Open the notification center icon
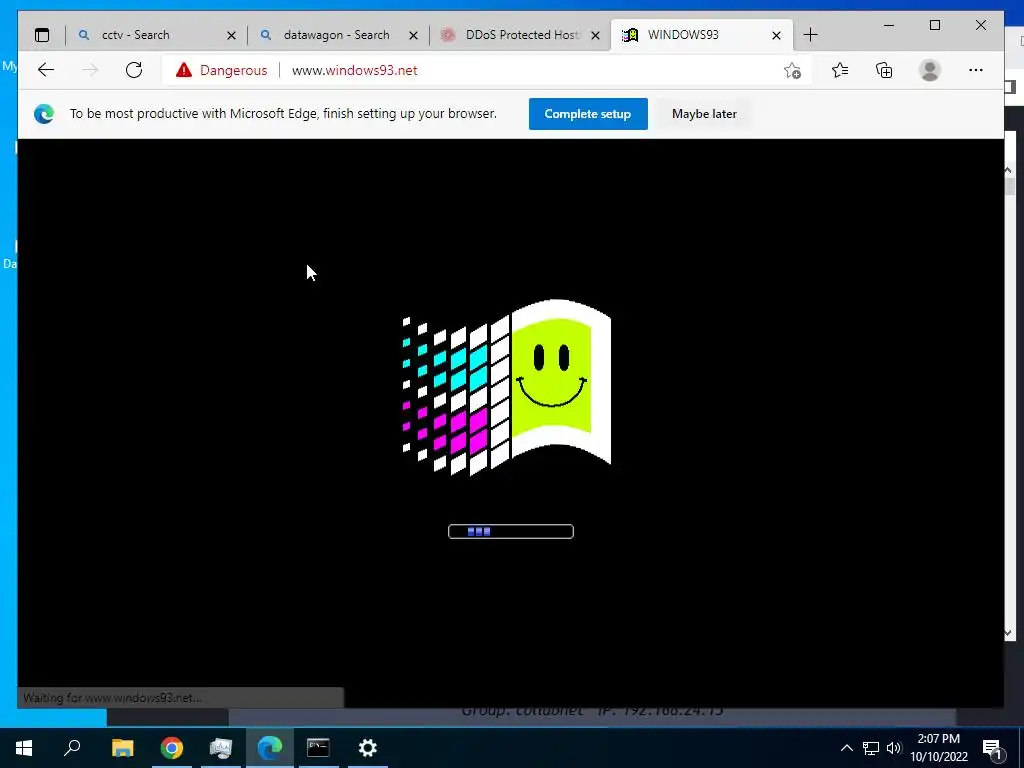This screenshot has width=1024, height=768. pyautogui.click(x=993, y=748)
